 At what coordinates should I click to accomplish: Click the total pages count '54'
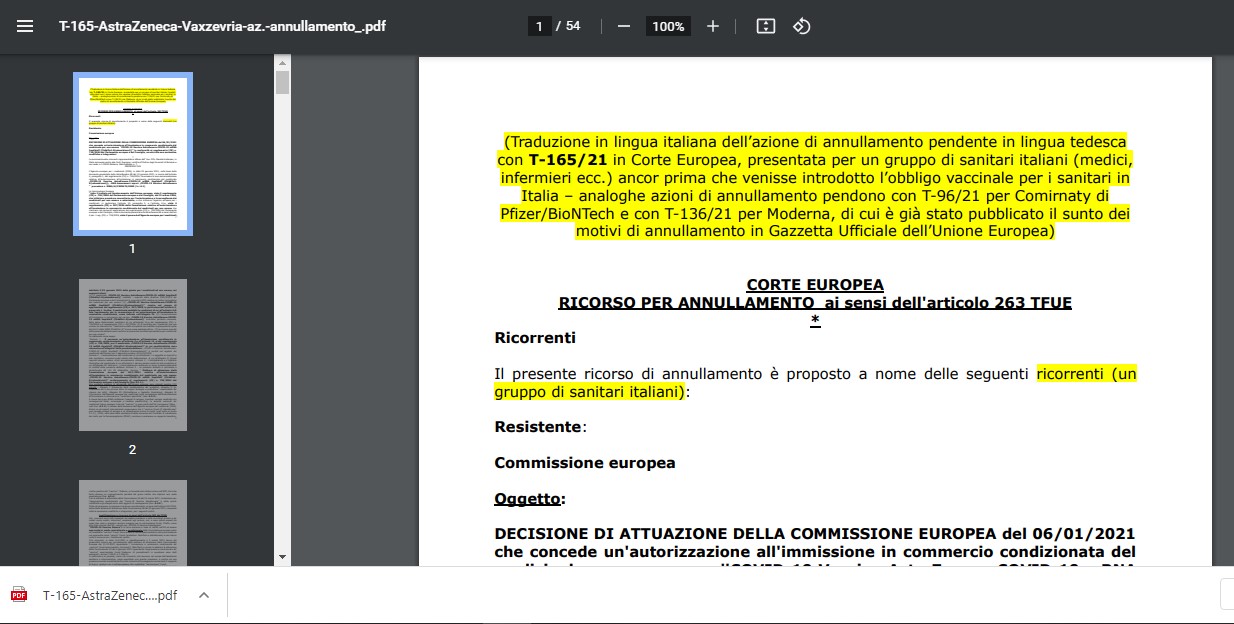click(573, 26)
